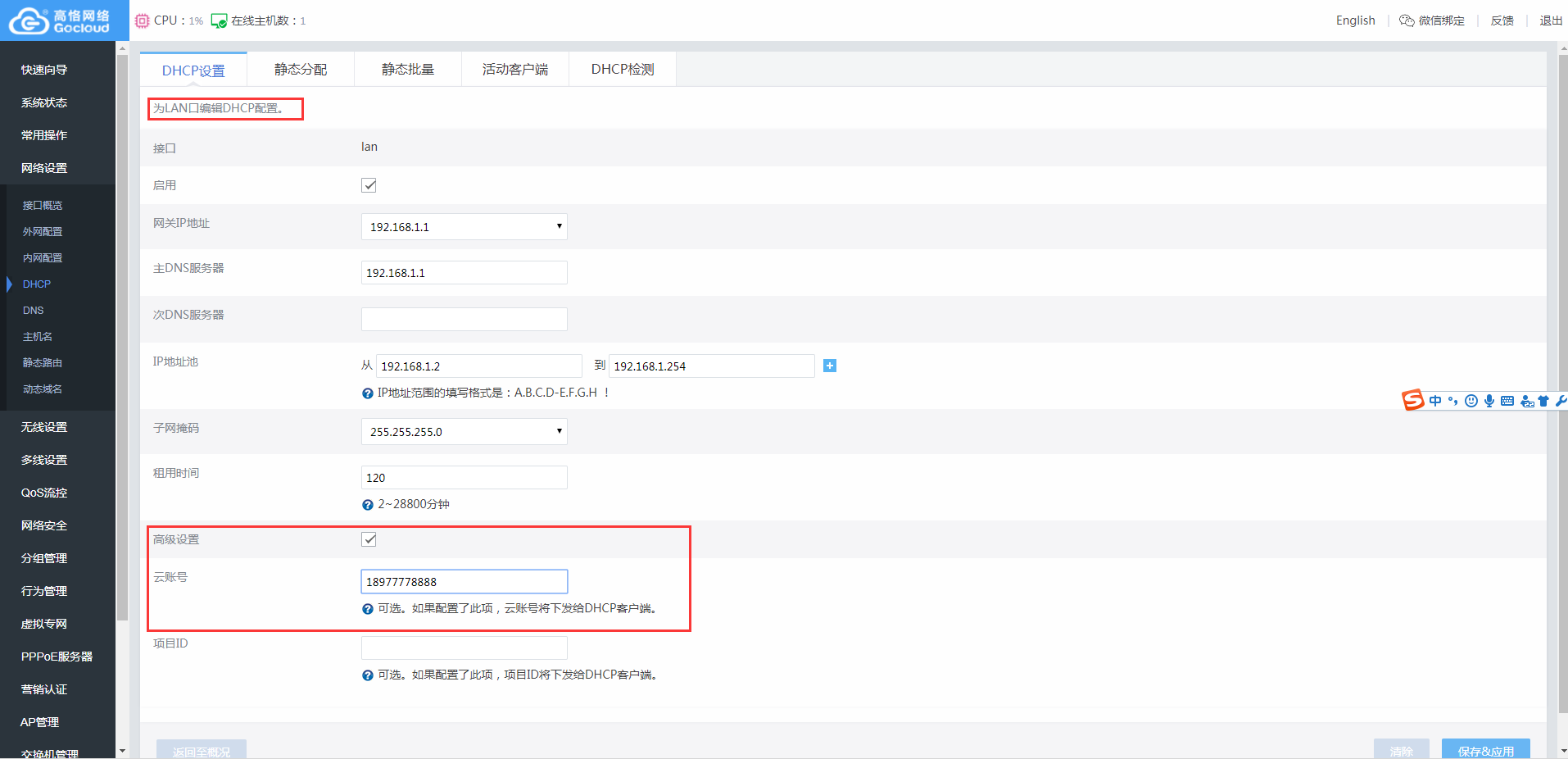Click help icon beside IP range format hint

pos(368,393)
